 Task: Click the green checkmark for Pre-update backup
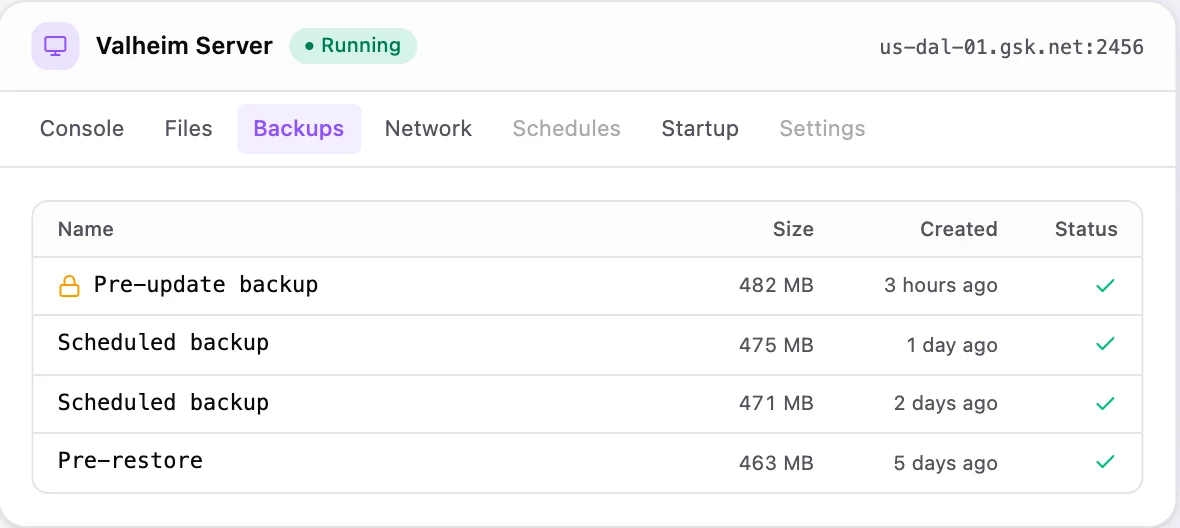click(1105, 286)
